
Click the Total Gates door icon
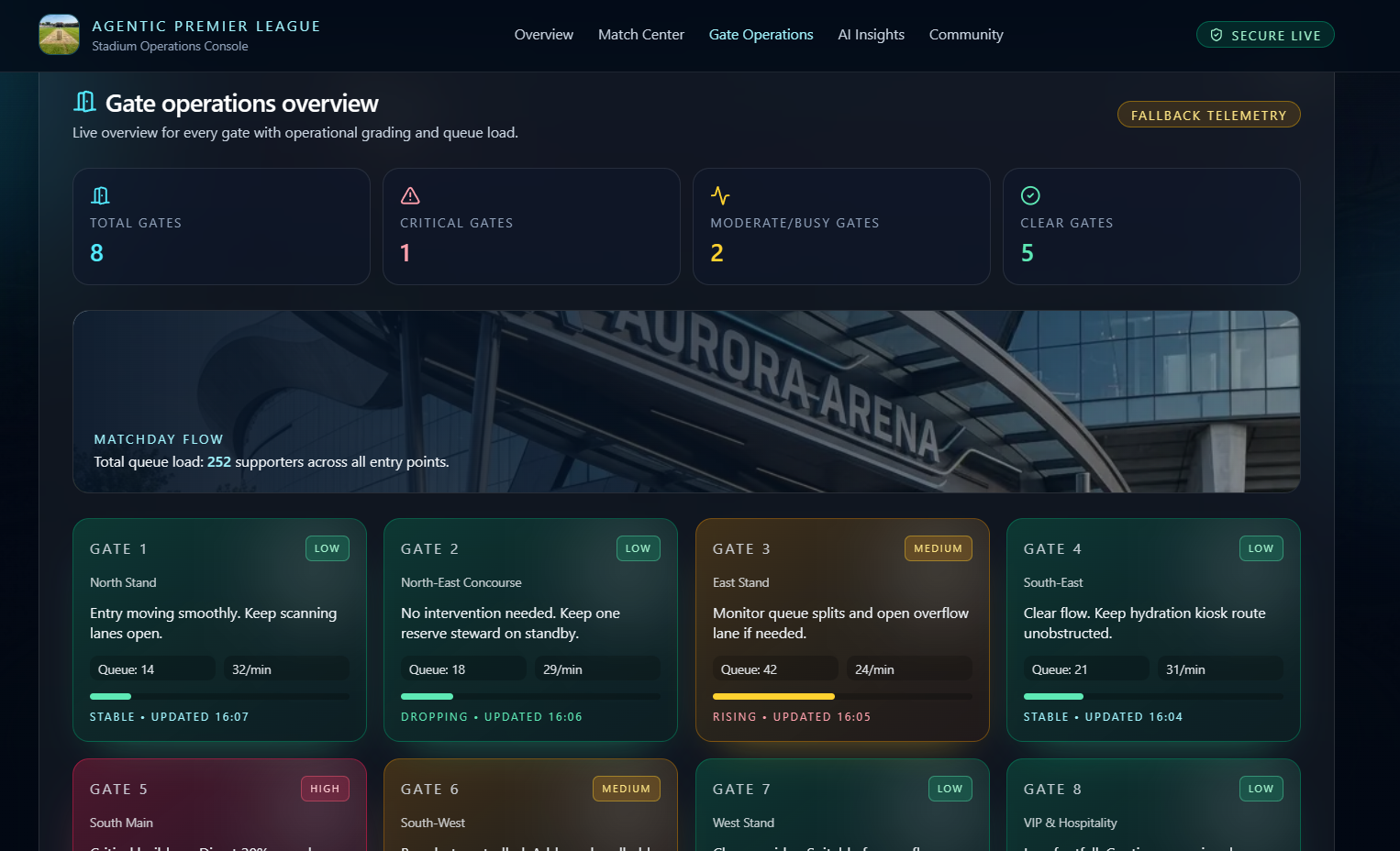pos(100,195)
